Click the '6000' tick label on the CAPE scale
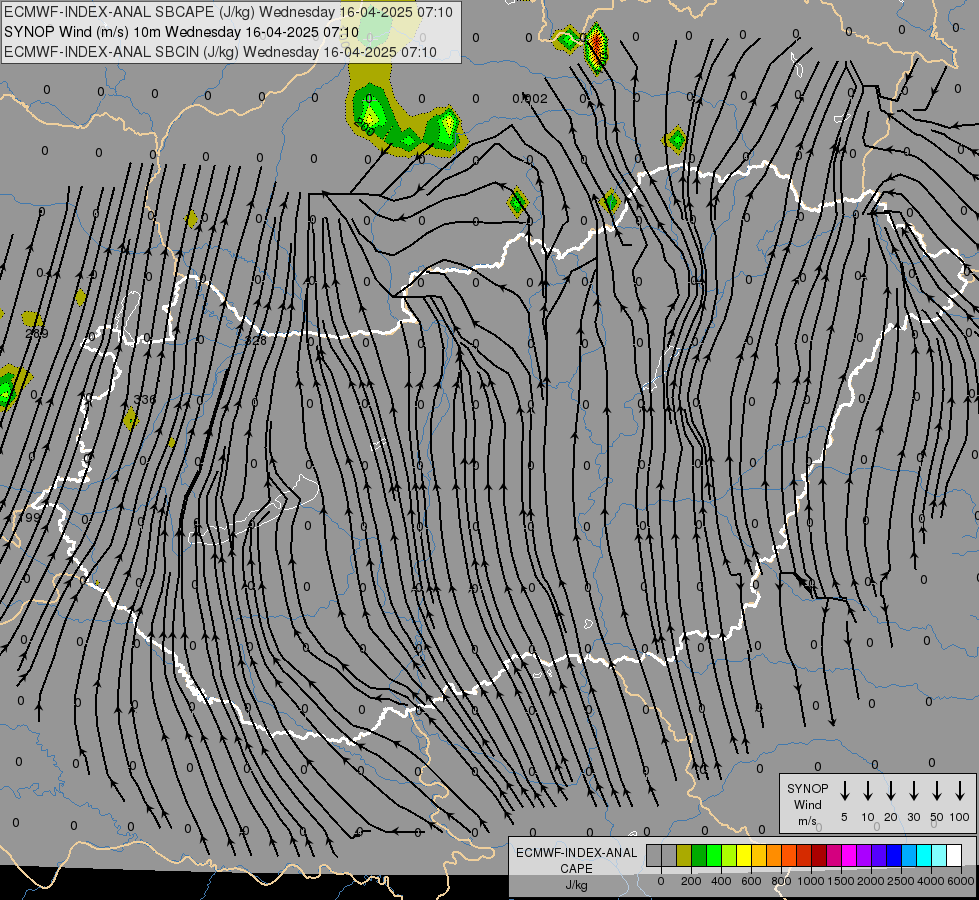 point(961,881)
